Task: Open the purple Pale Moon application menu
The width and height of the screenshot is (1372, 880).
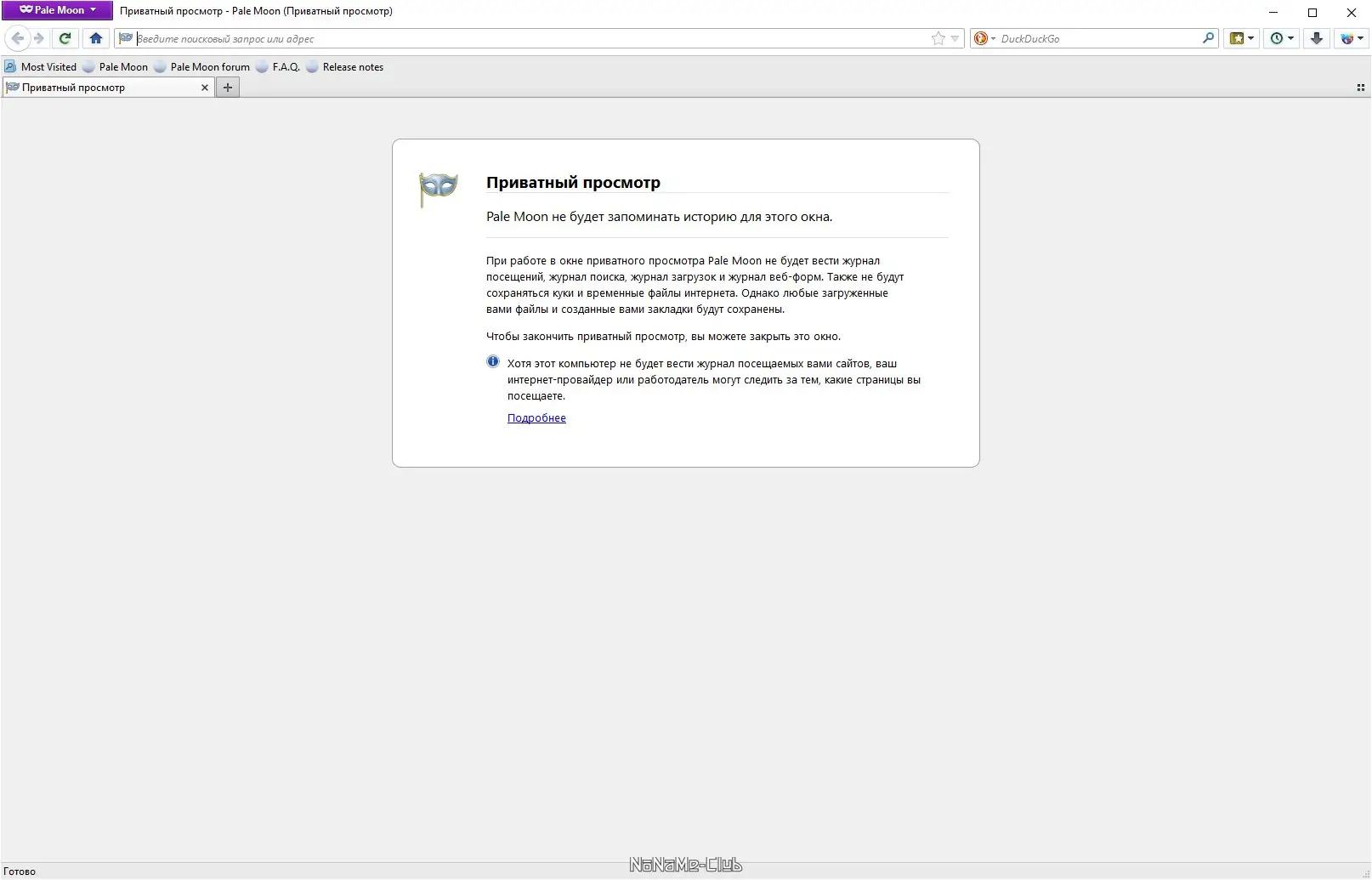Action: [57, 10]
